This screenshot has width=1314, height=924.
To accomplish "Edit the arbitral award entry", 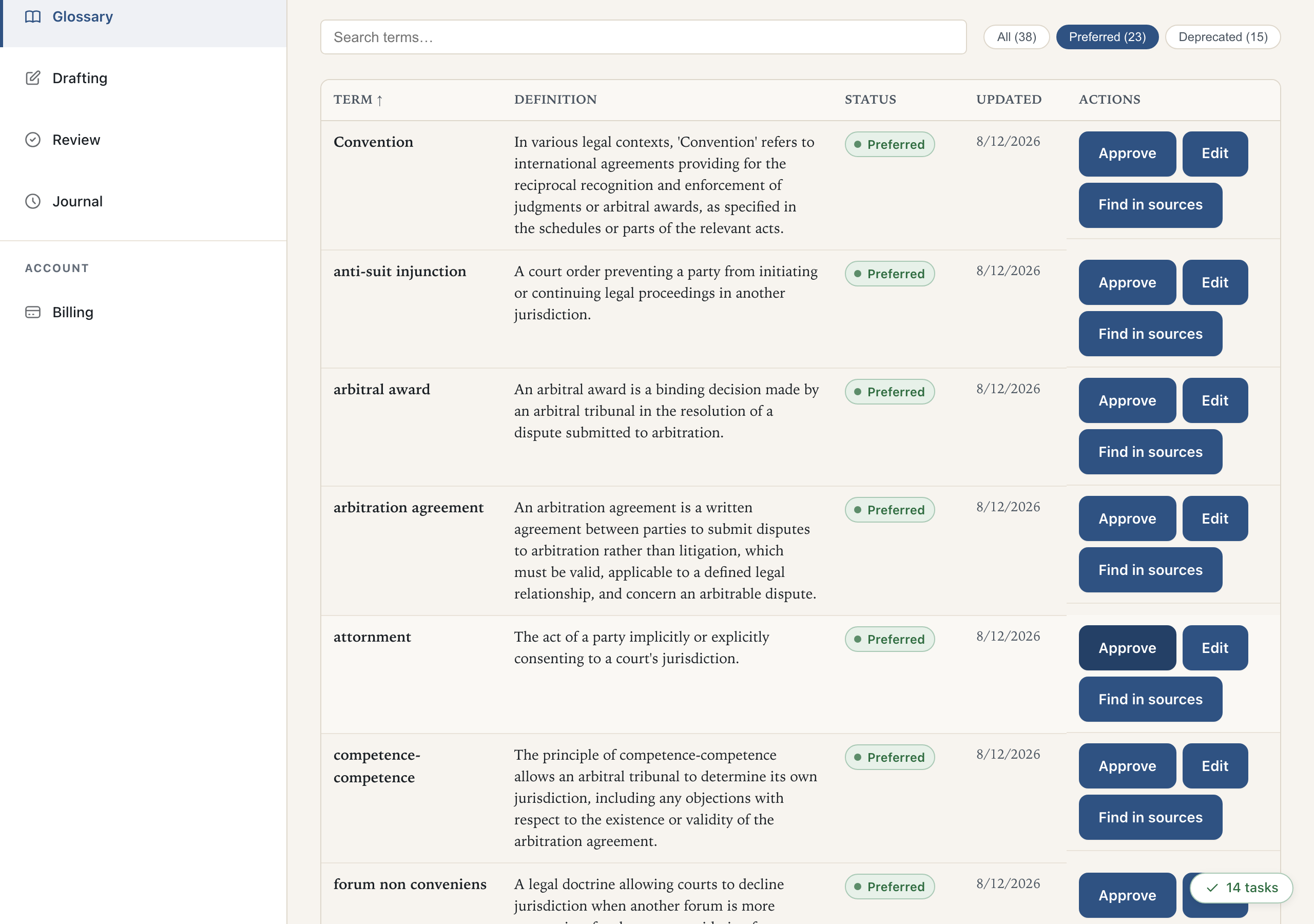I will click(x=1214, y=401).
